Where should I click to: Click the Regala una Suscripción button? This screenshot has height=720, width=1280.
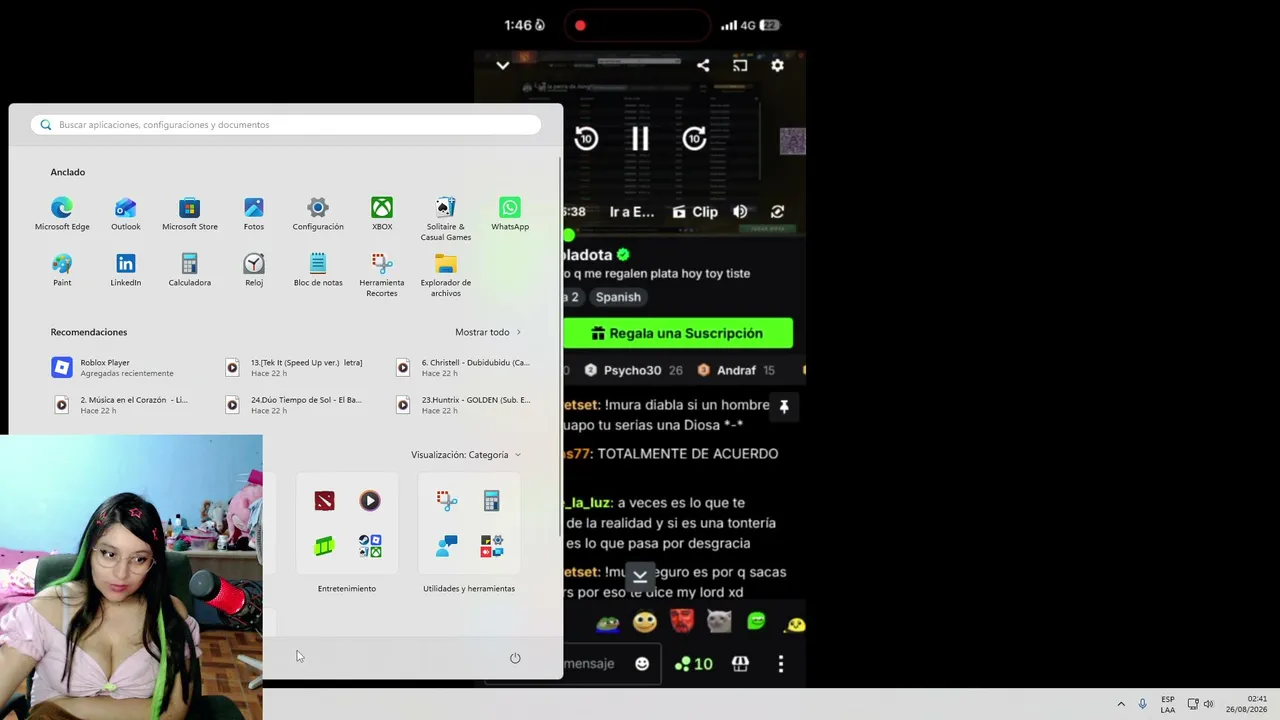(678, 333)
